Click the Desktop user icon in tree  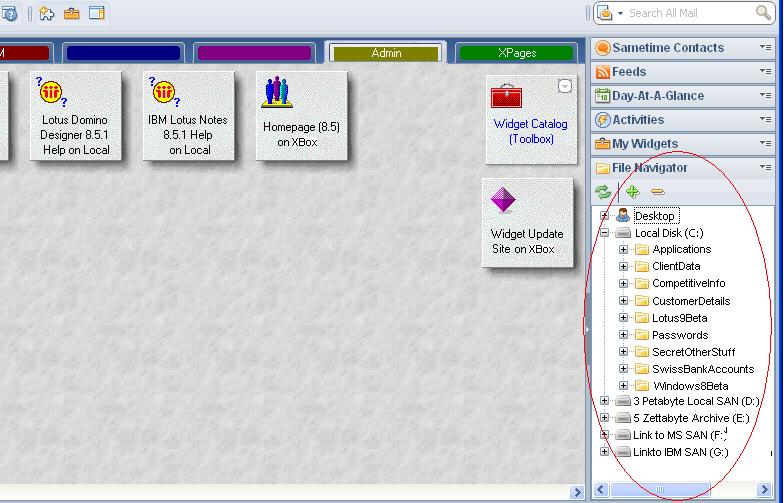pyautogui.click(x=622, y=216)
